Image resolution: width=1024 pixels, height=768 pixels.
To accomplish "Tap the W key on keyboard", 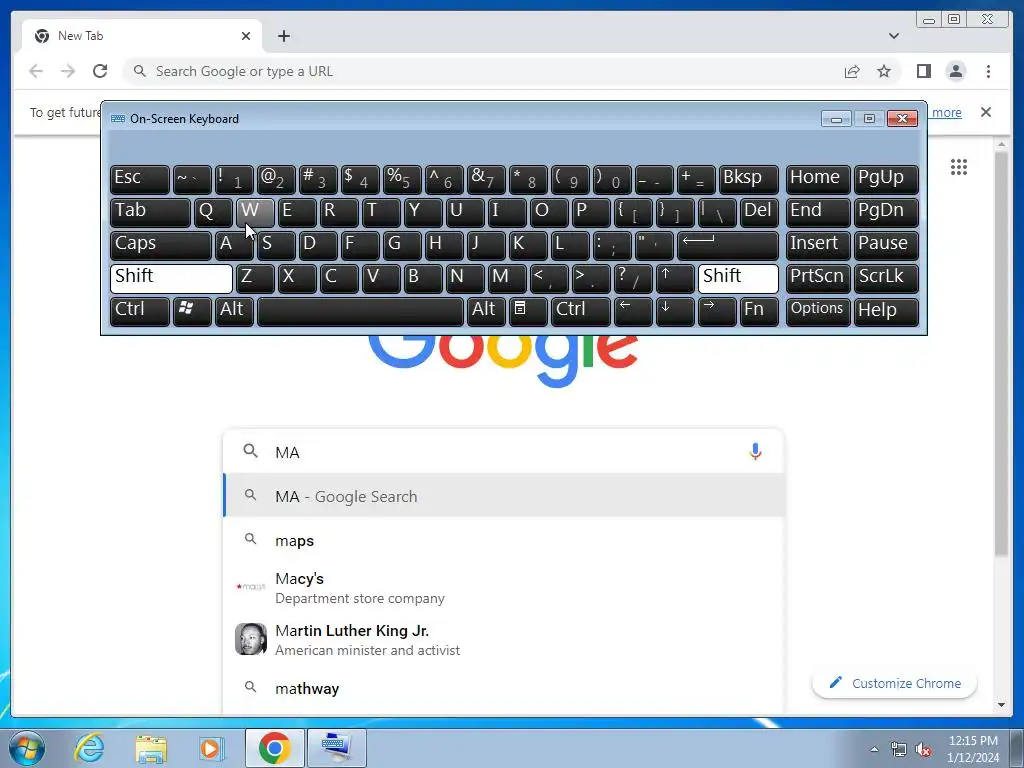I will click(255, 212).
